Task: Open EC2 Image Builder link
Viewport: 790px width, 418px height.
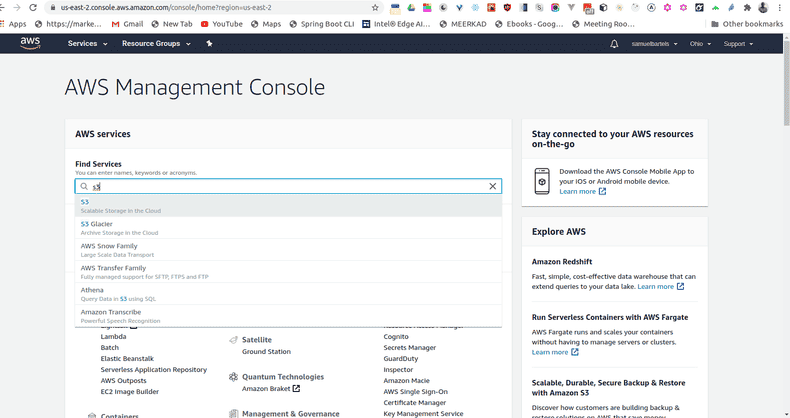Action: click(129, 392)
